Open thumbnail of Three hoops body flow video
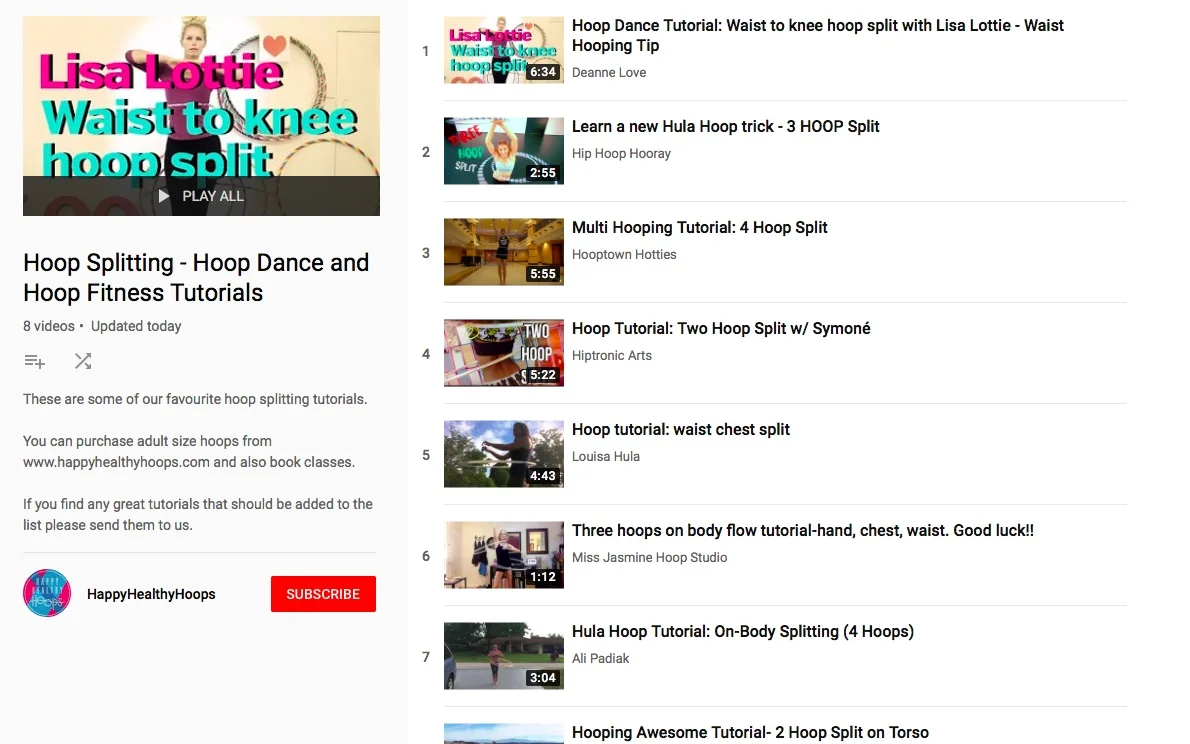Viewport: 1190px width, 744px height. pyautogui.click(x=504, y=555)
